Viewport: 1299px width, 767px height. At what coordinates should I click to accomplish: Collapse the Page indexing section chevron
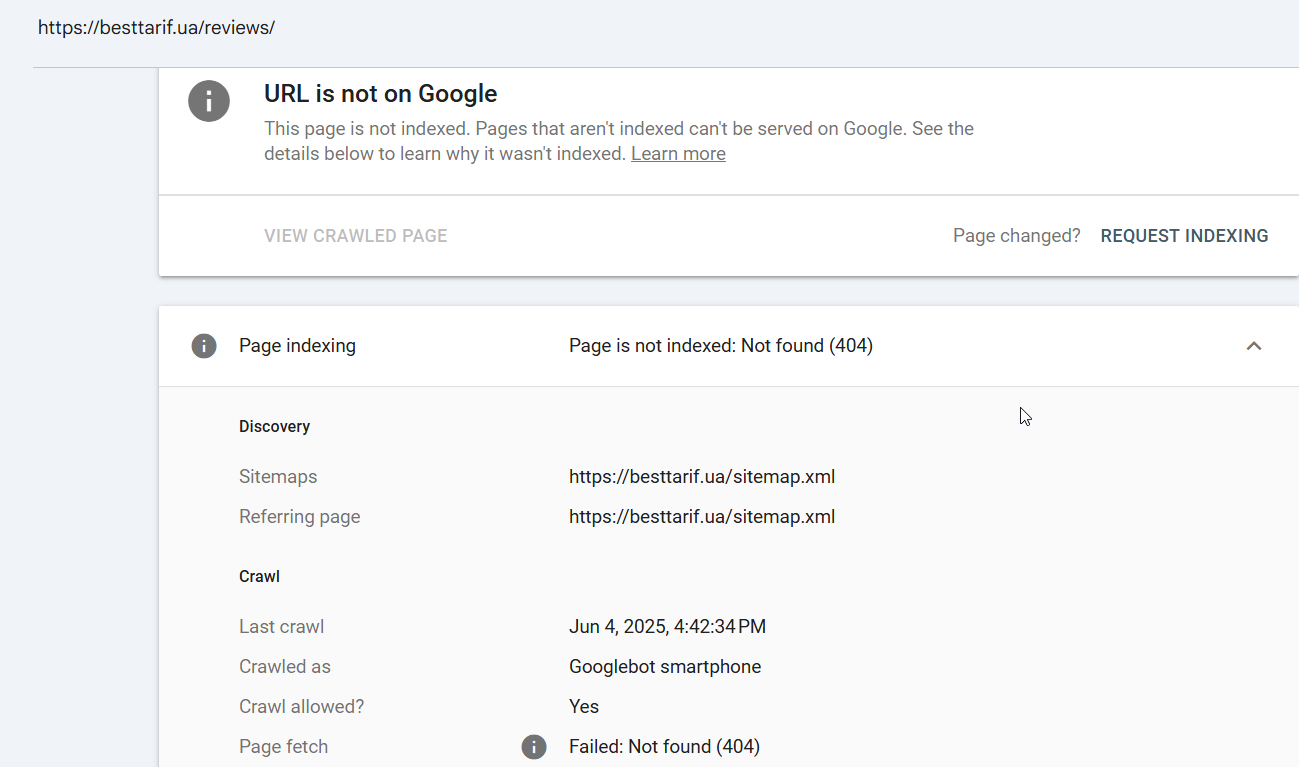point(1254,346)
